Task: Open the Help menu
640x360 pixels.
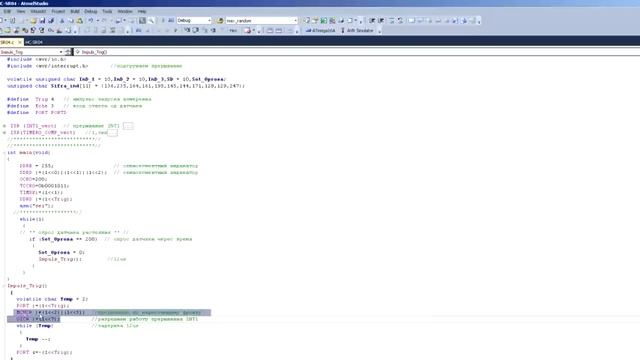Action: pyautogui.click(x=142, y=11)
